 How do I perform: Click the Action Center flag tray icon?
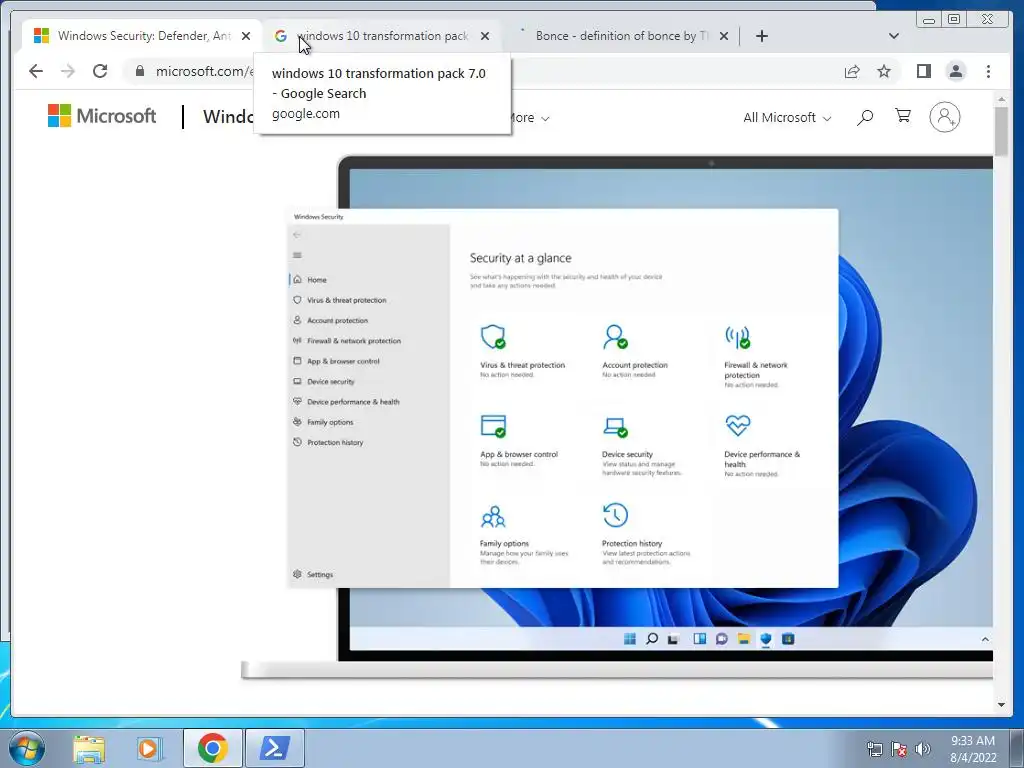pyautogui.click(x=899, y=749)
